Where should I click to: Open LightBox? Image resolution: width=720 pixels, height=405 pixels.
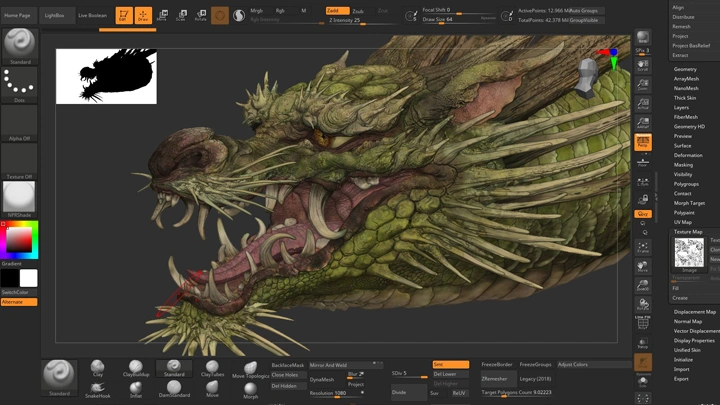pyautogui.click(x=54, y=15)
